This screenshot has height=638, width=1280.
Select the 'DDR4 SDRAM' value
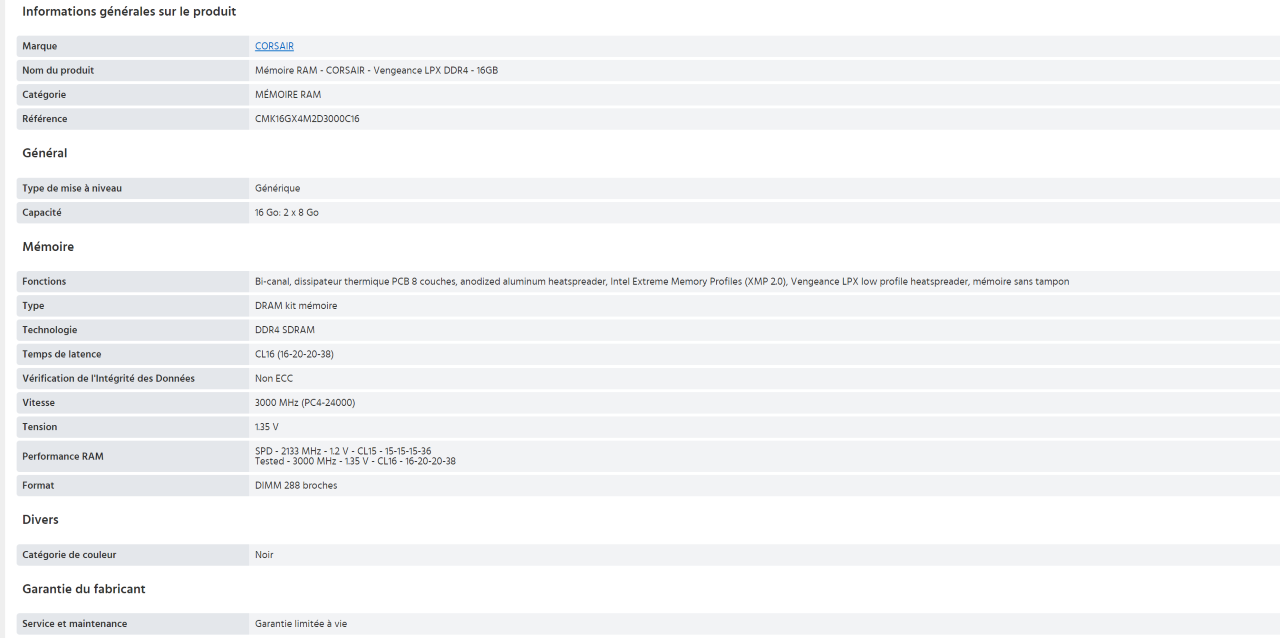tap(285, 329)
